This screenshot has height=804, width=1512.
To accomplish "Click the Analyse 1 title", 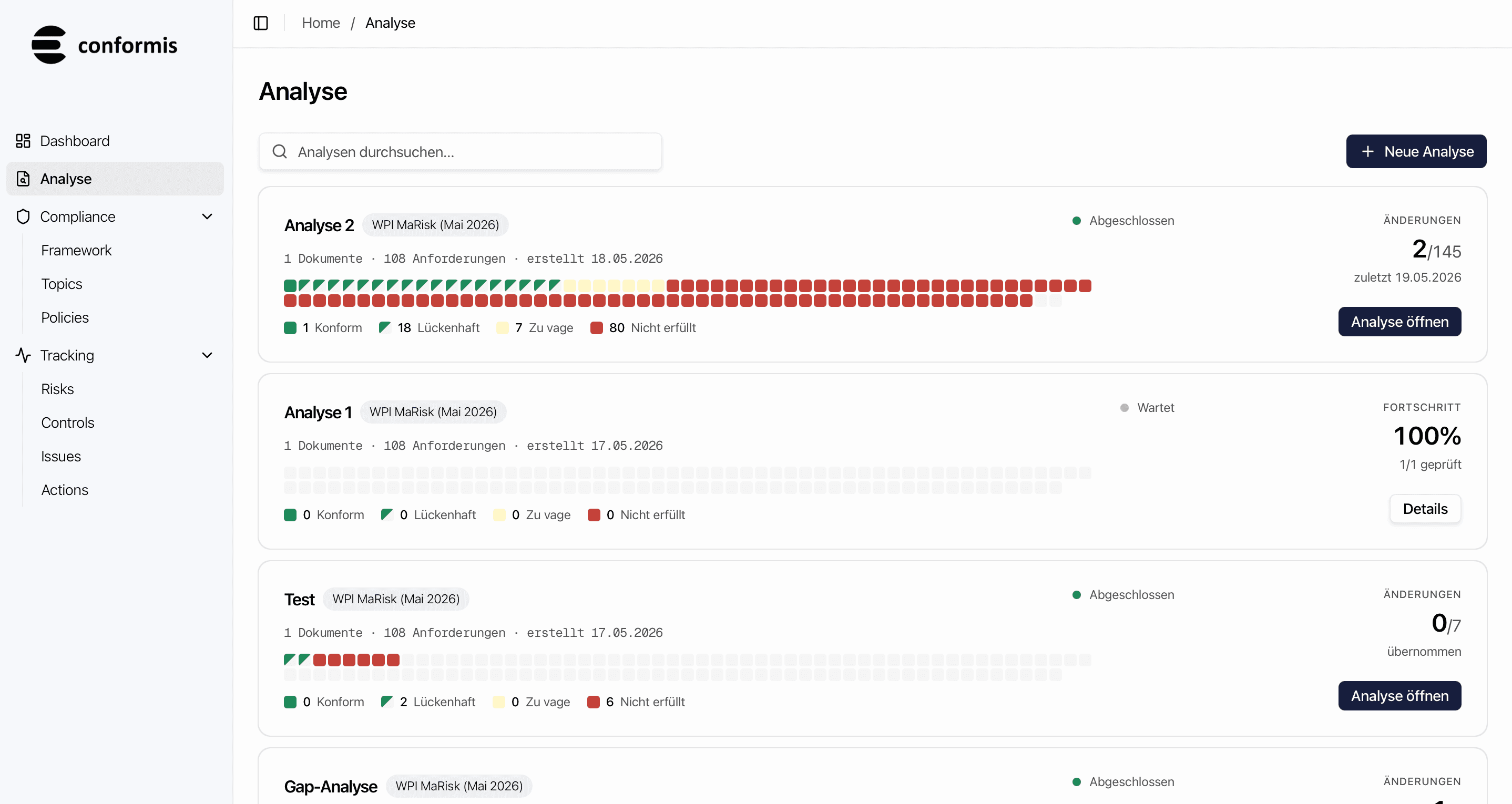I will (x=318, y=413).
